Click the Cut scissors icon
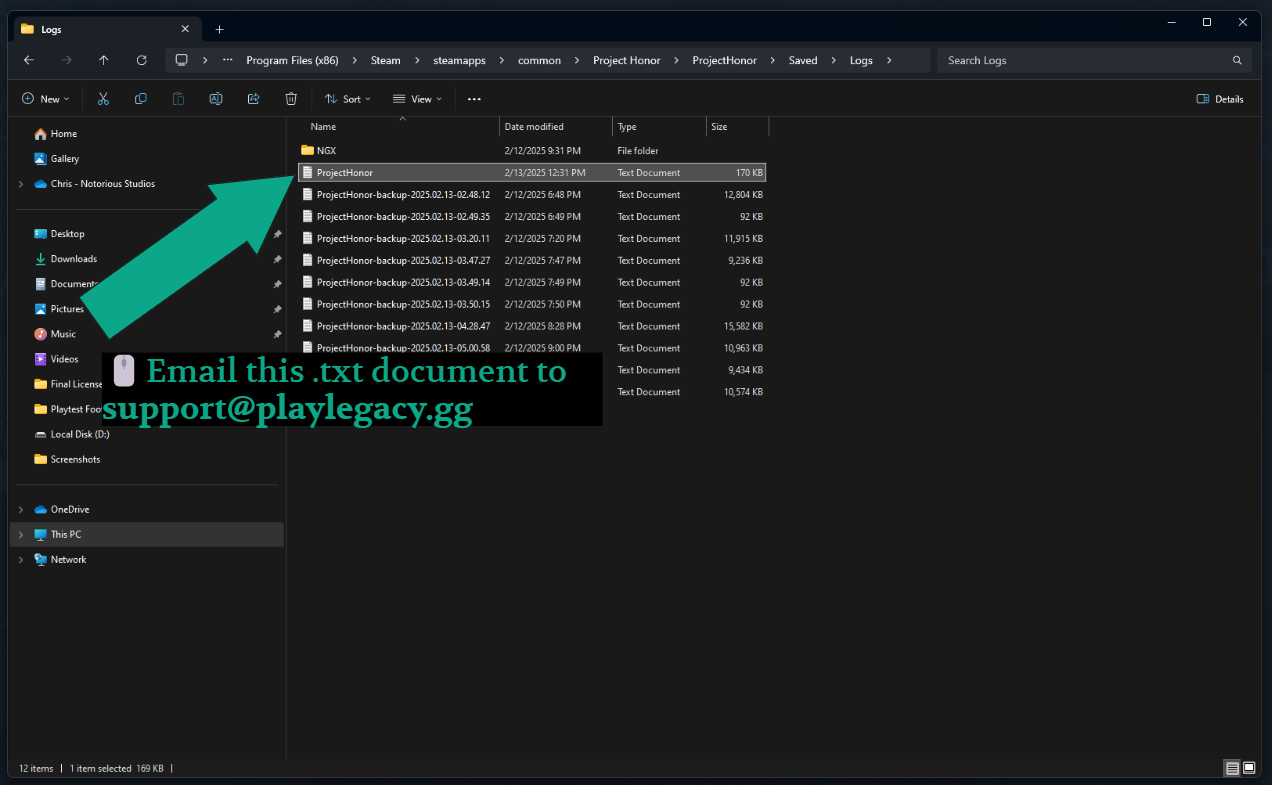 (x=103, y=99)
